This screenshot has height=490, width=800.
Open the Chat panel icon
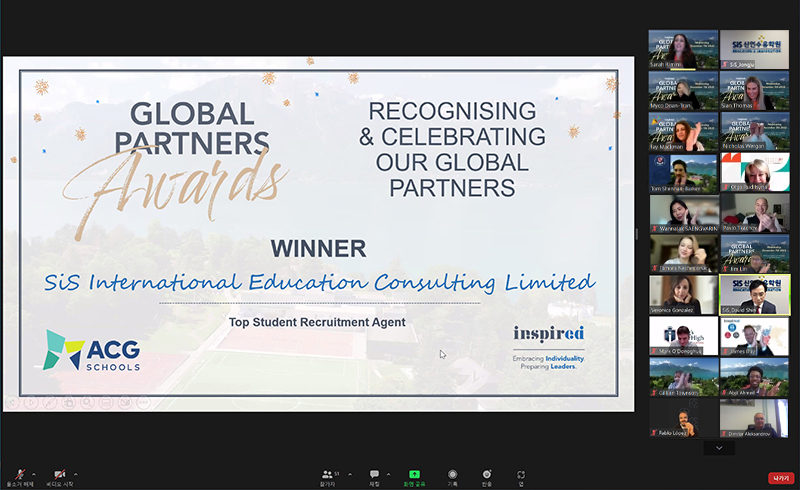[x=374, y=474]
